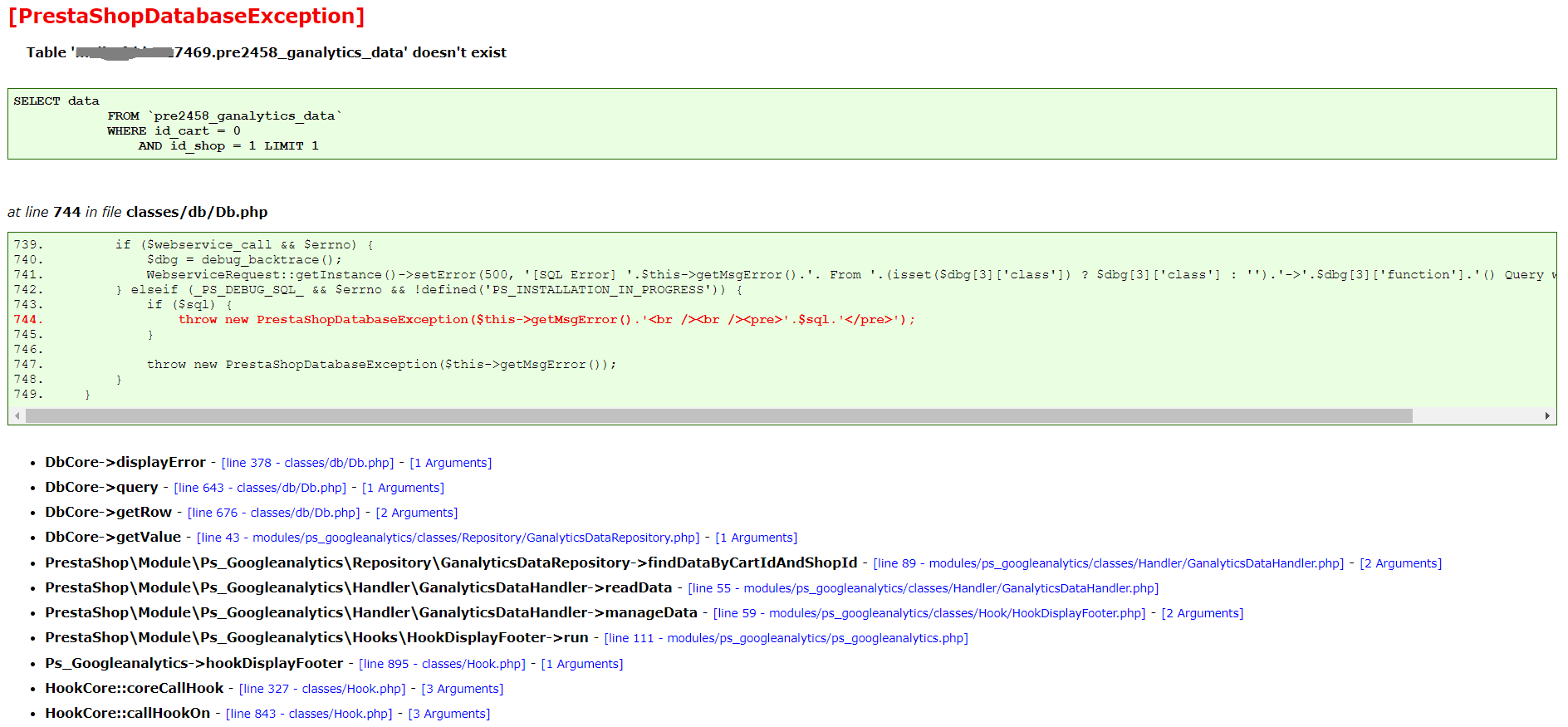Image resolution: width=1568 pixels, height=727 pixels.
Task: Click the 'DbCore->displayError' trace entry name
Action: [125, 462]
